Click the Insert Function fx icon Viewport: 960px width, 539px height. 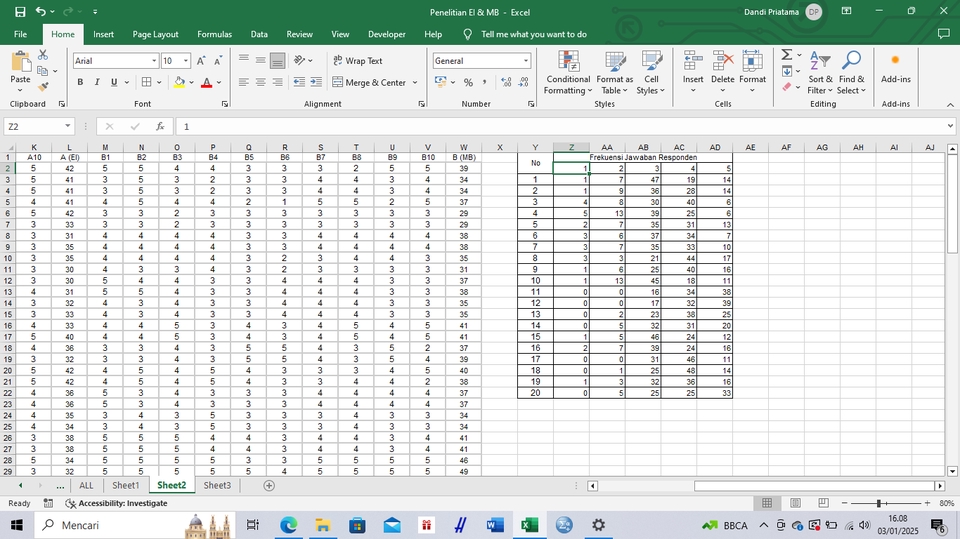point(160,126)
